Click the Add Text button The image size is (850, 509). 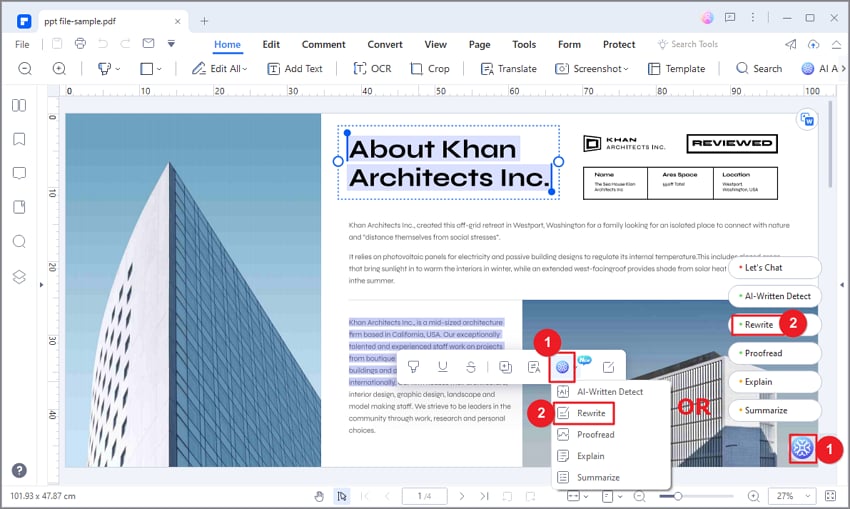(x=294, y=68)
